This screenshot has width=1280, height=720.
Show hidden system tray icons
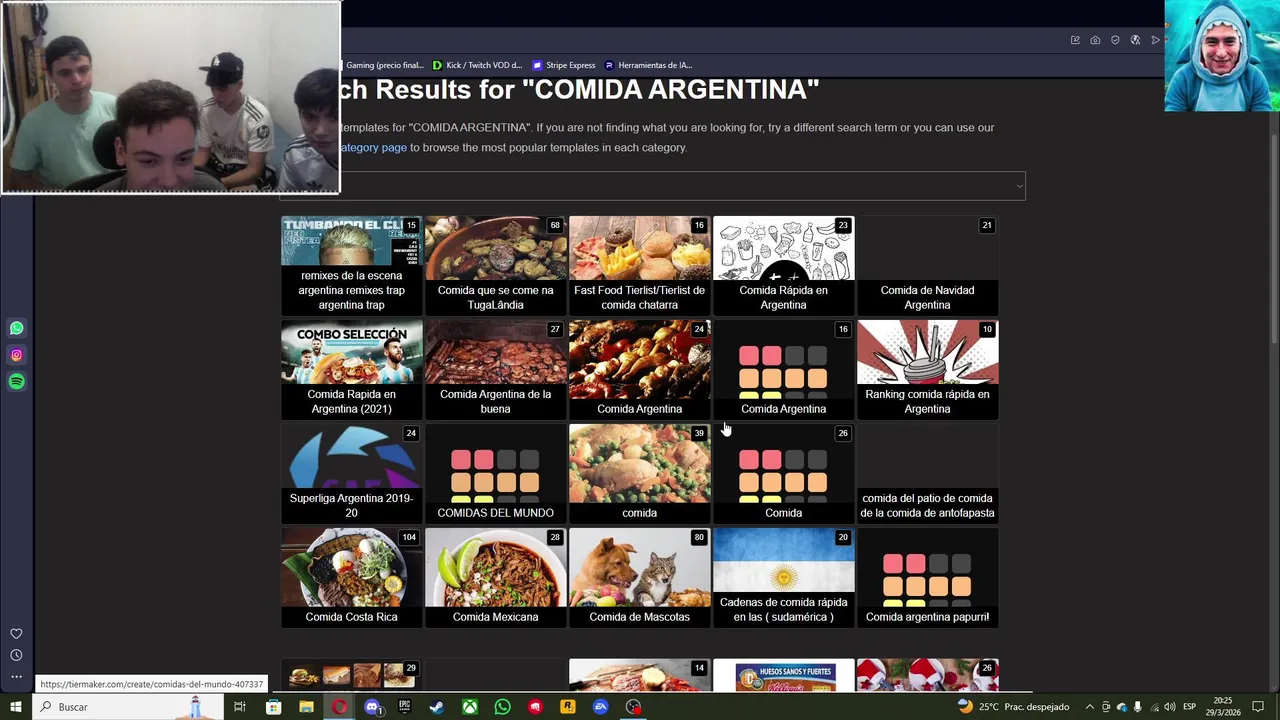click(1090, 707)
